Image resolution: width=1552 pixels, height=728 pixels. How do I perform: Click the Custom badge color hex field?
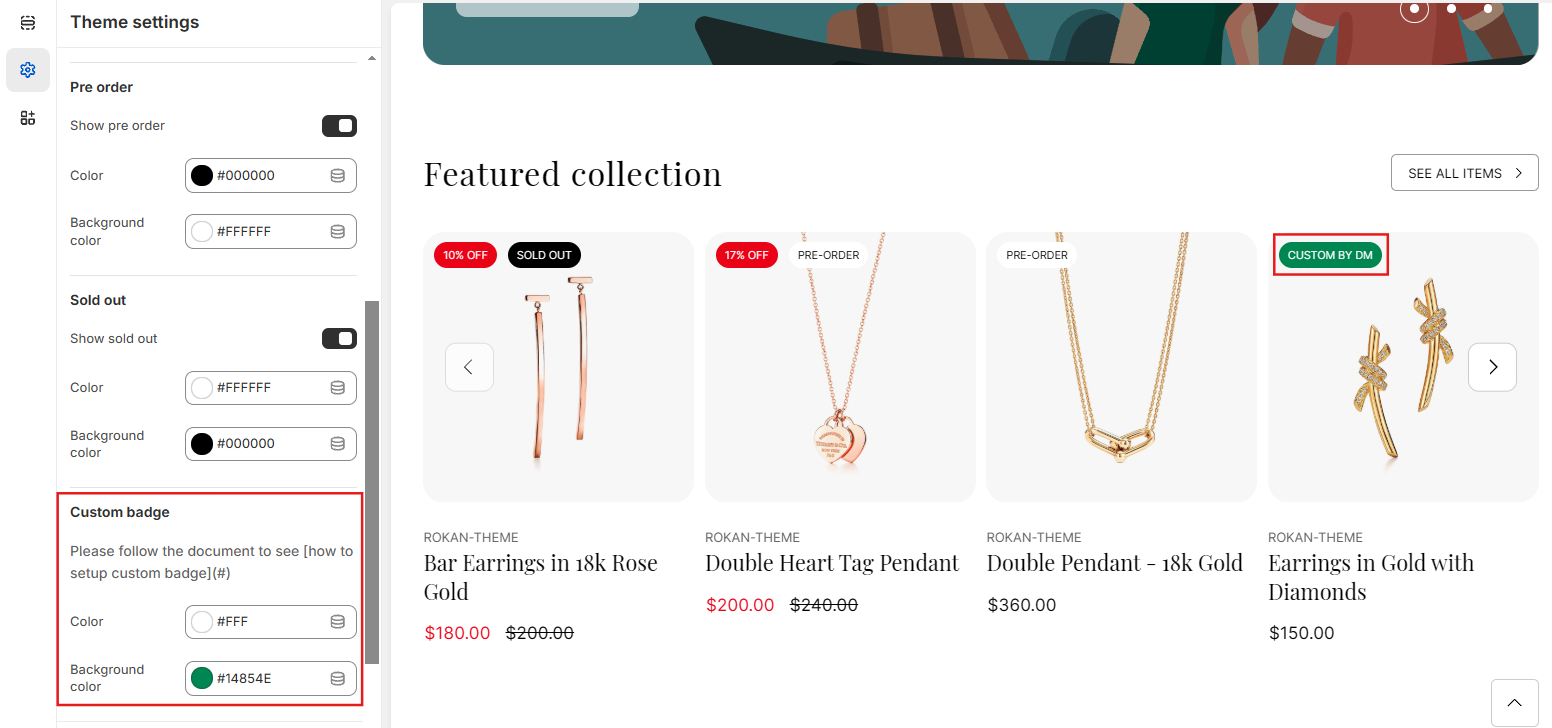coord(268,622)
